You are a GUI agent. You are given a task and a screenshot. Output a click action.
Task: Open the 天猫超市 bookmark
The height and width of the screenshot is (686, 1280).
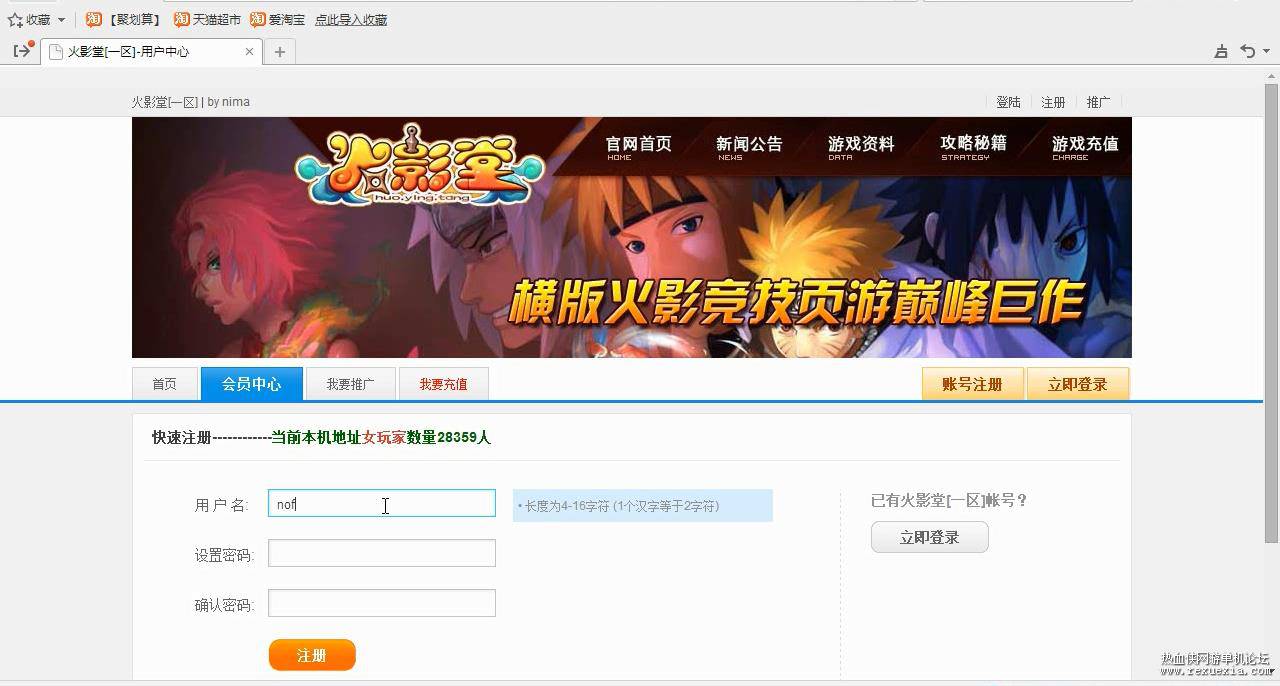tap(208, 20)
